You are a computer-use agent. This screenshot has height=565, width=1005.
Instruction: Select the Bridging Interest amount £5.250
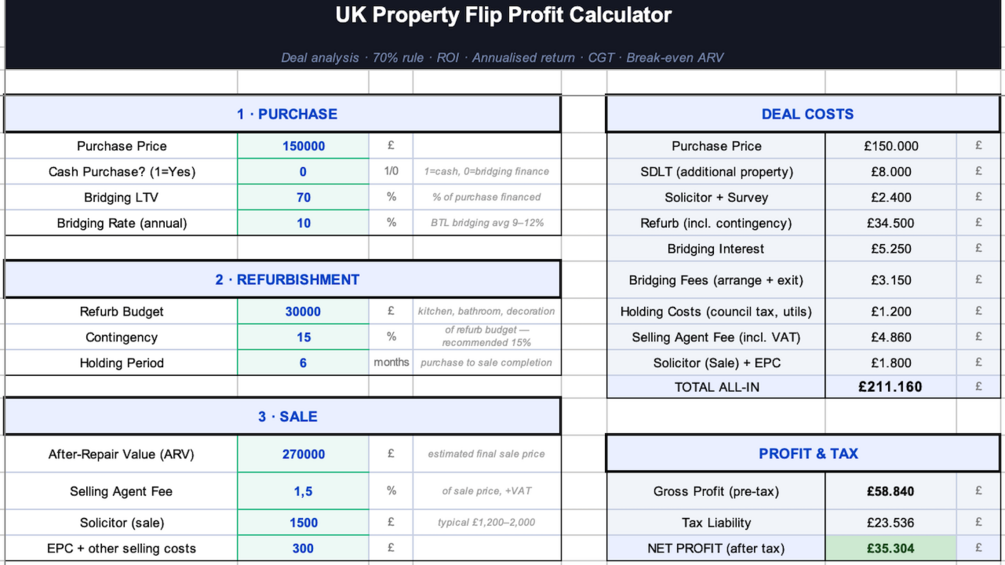click(x=890, y=249)
